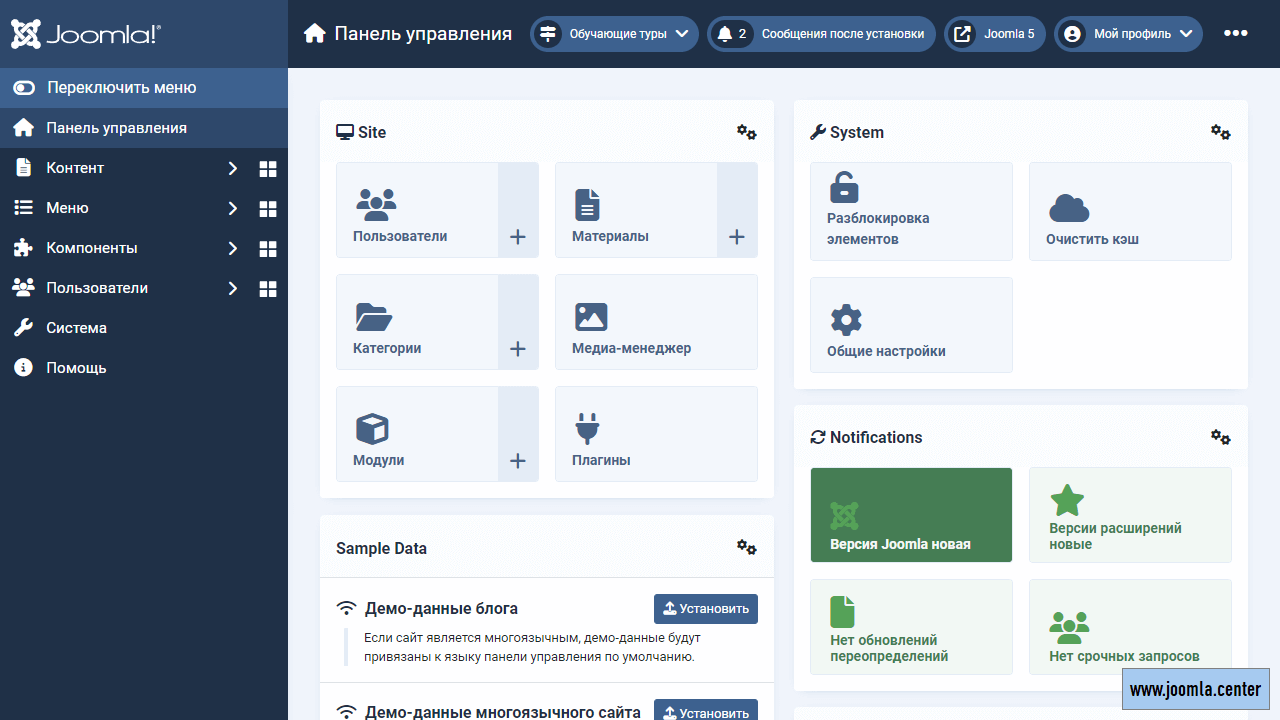The height and width of the screenshot is (720, 1280).
Task: Click the plus to add a new user
Action: click(x=517, y=237)
